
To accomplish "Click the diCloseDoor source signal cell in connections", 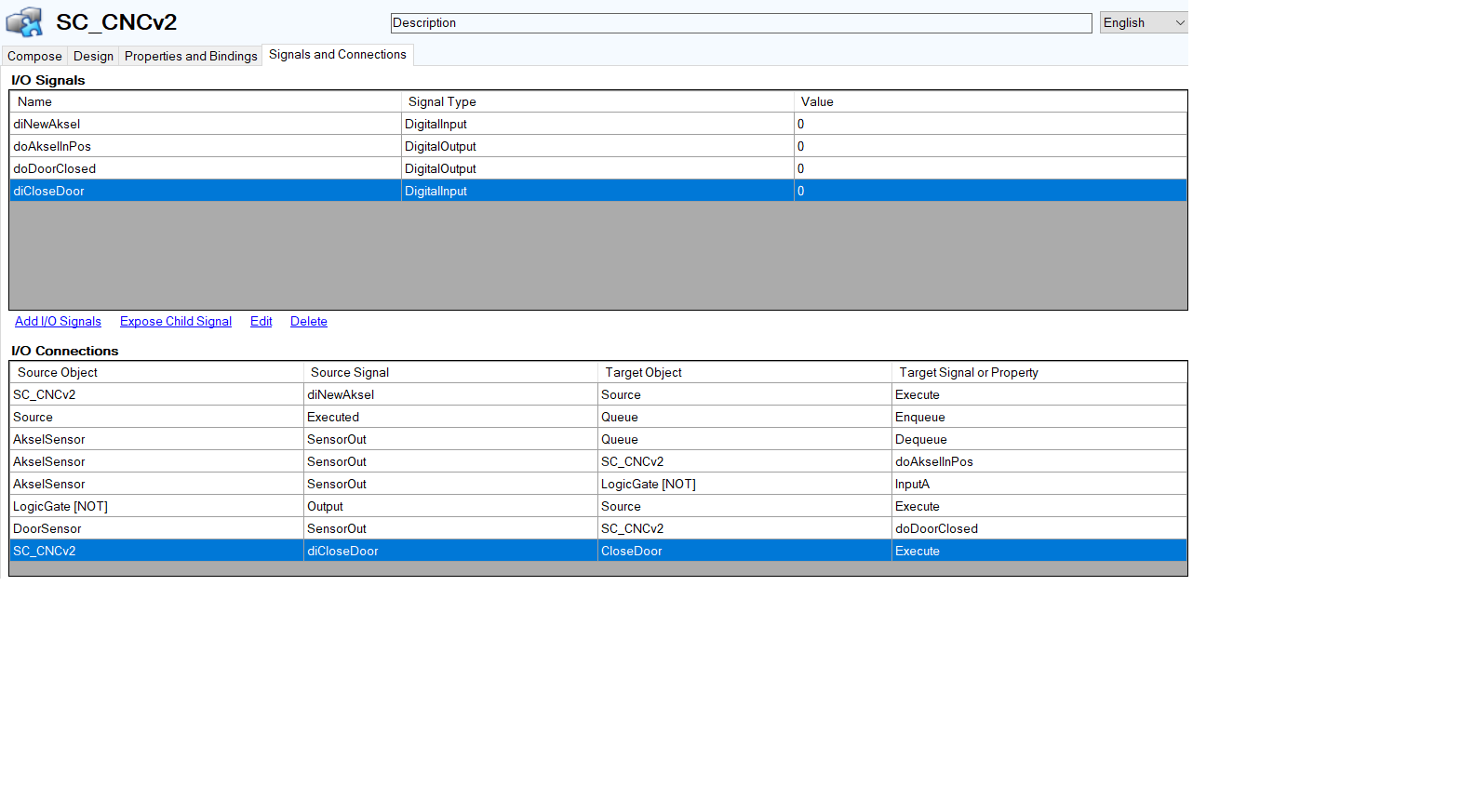I will pyautogui.click(x=450, y=551).
